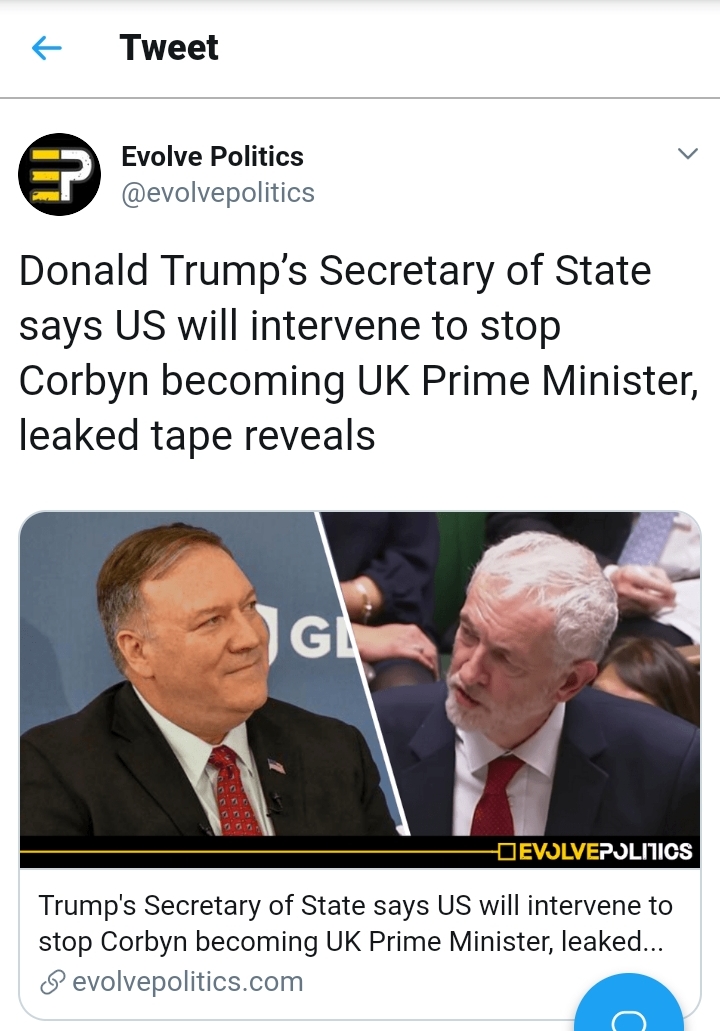Click the chain link icon beside evolvepolitics.com
This screenshot has width=720, height=1031.
point(52,982)
